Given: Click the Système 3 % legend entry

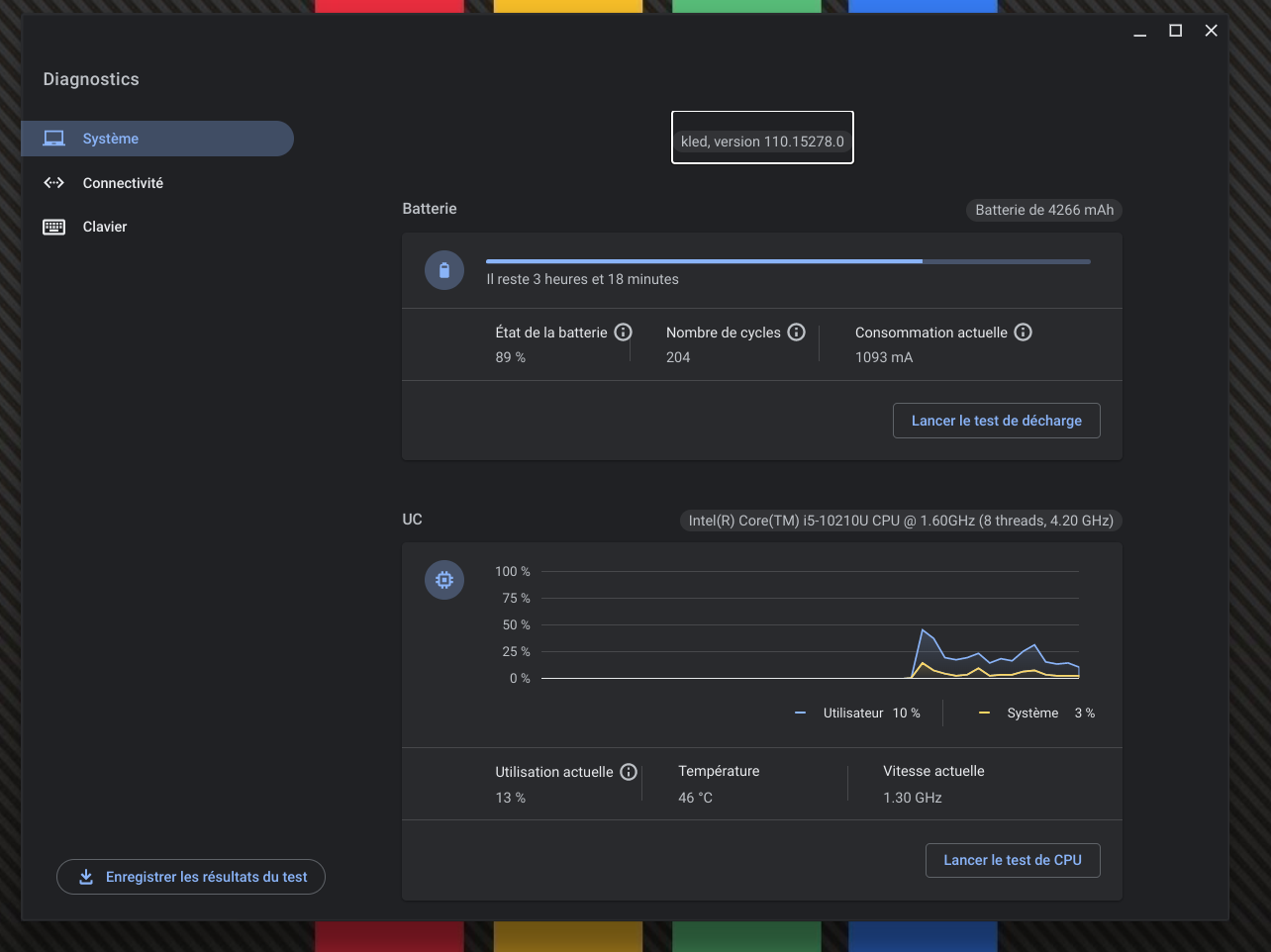Looking at the screenshot, I should pyautogui.click(x=1036, y=713).
